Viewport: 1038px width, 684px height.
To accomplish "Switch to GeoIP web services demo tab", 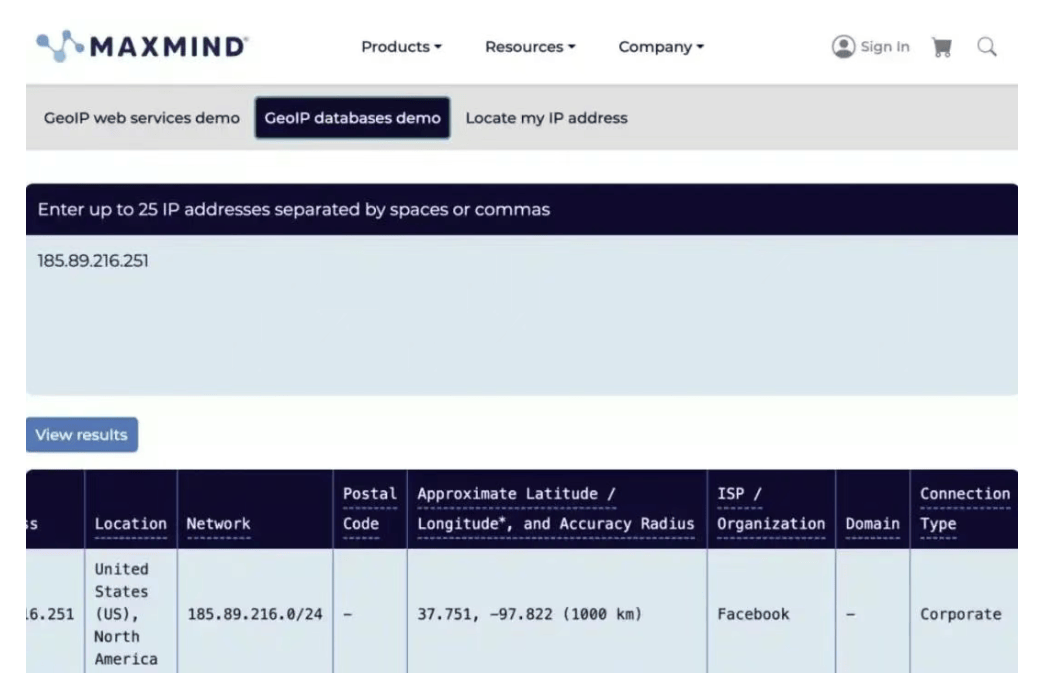I will coord(142,118).
